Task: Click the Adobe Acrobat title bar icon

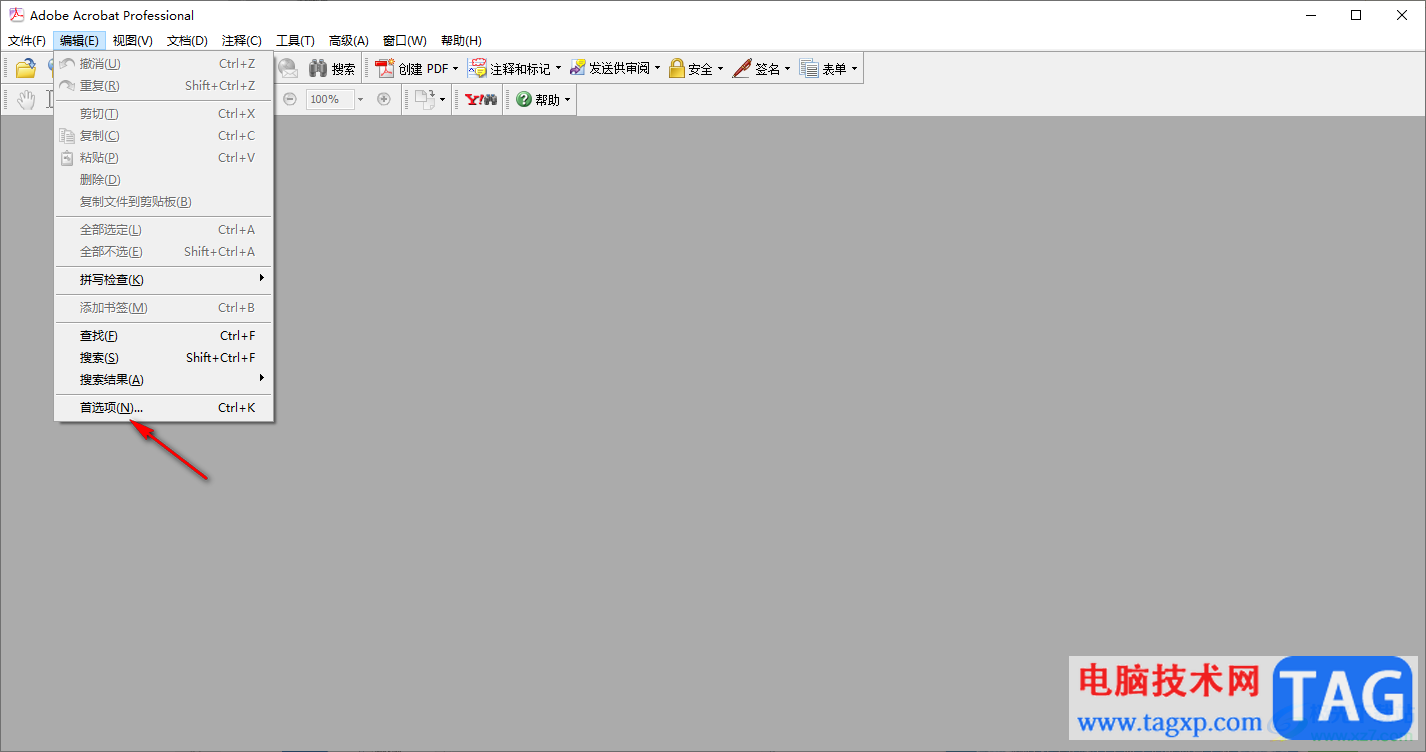Action: [17, 15]
